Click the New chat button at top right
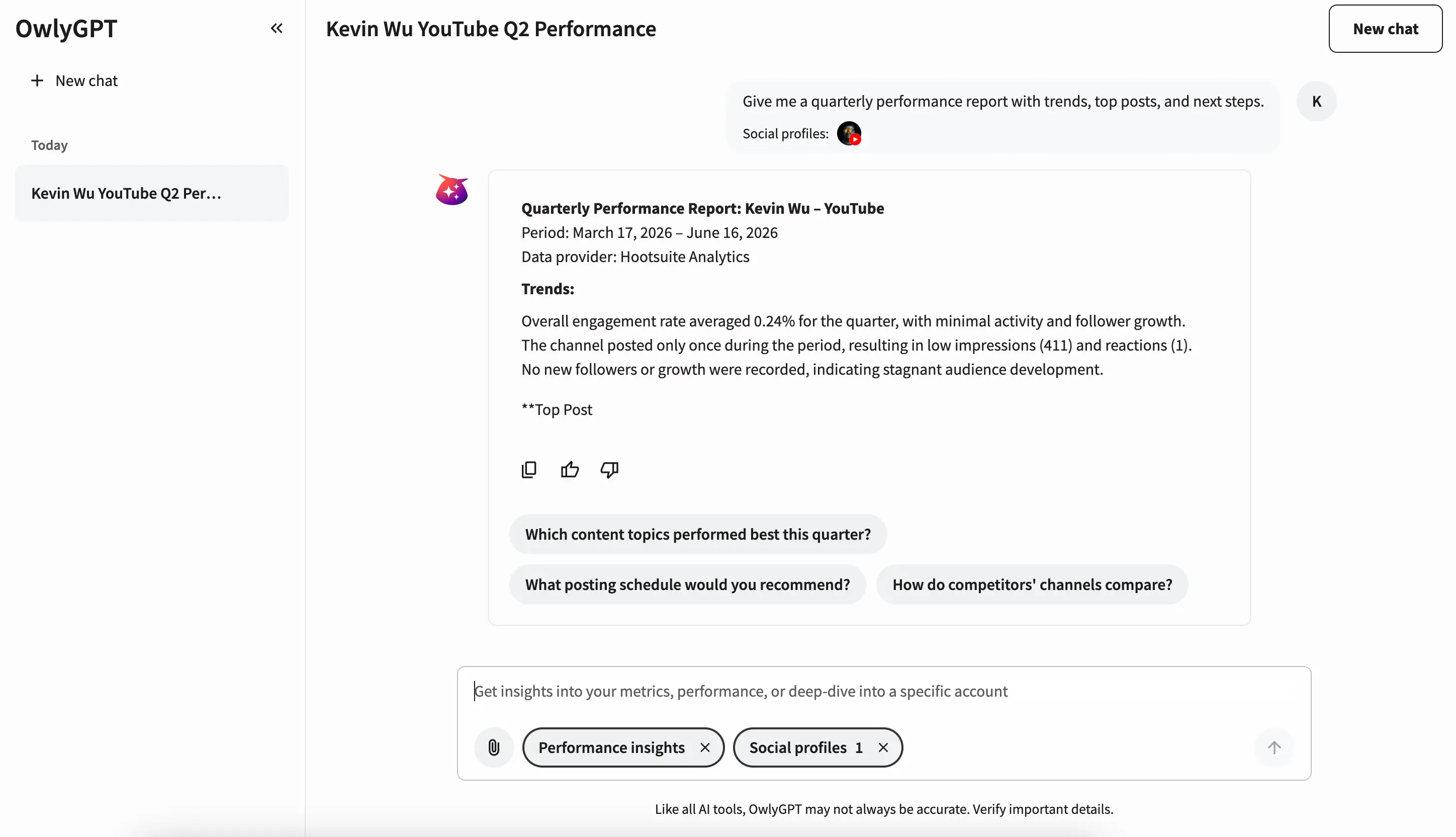This screenshot has width=1456, height=837. 1385,29
